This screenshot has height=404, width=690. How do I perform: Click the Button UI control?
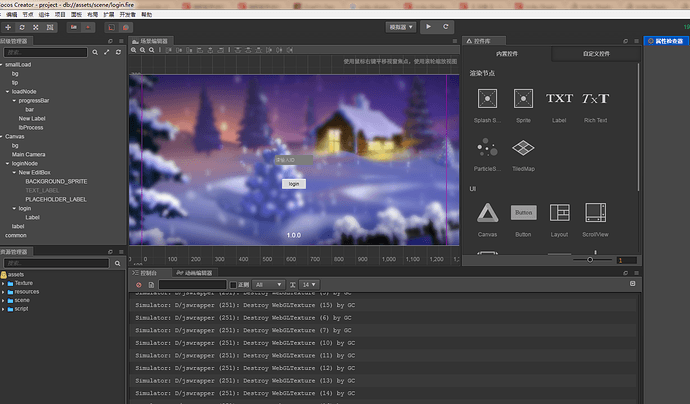[523, 213]
